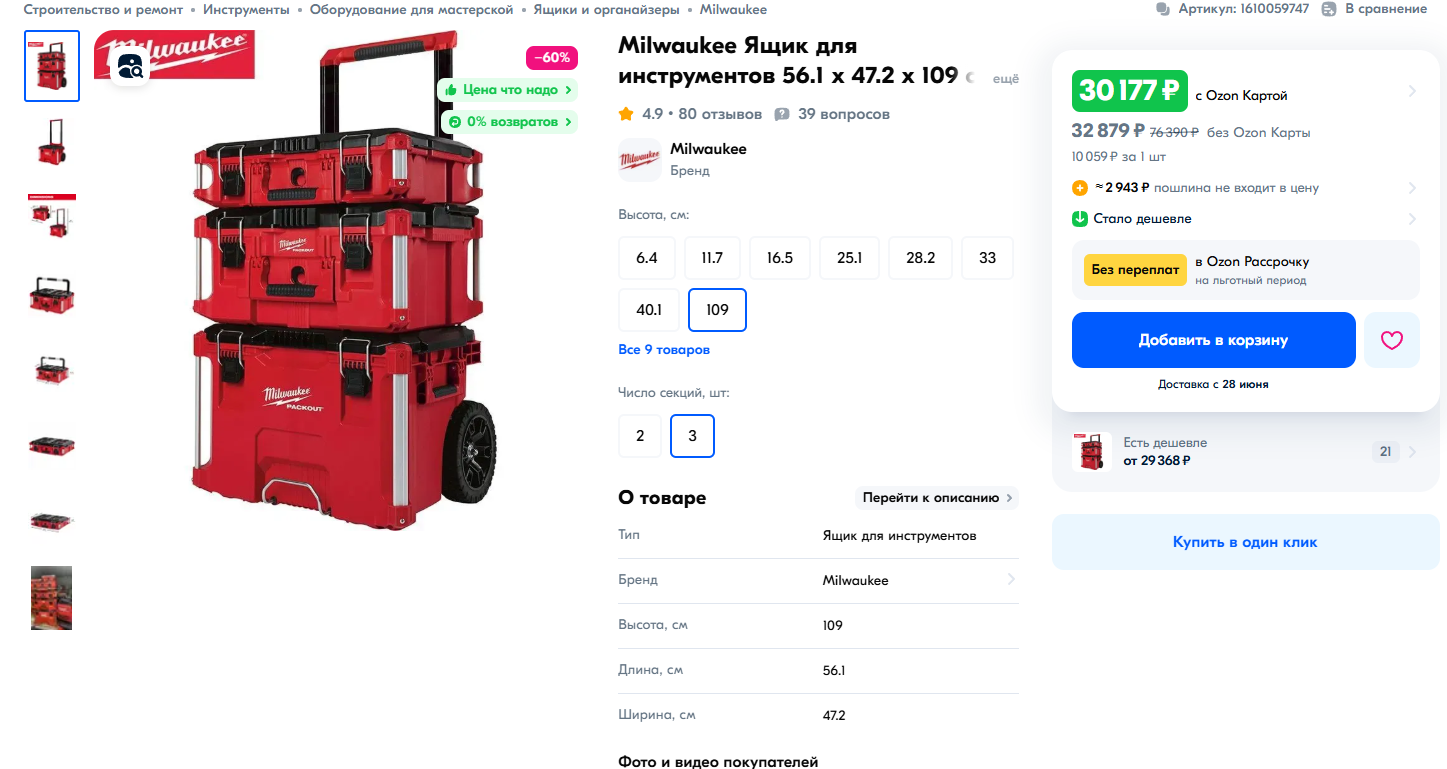The height and width of the screenshot is (769, 1447).
Task: Open the cheaper offers chevron
Action: (1412, 452)
